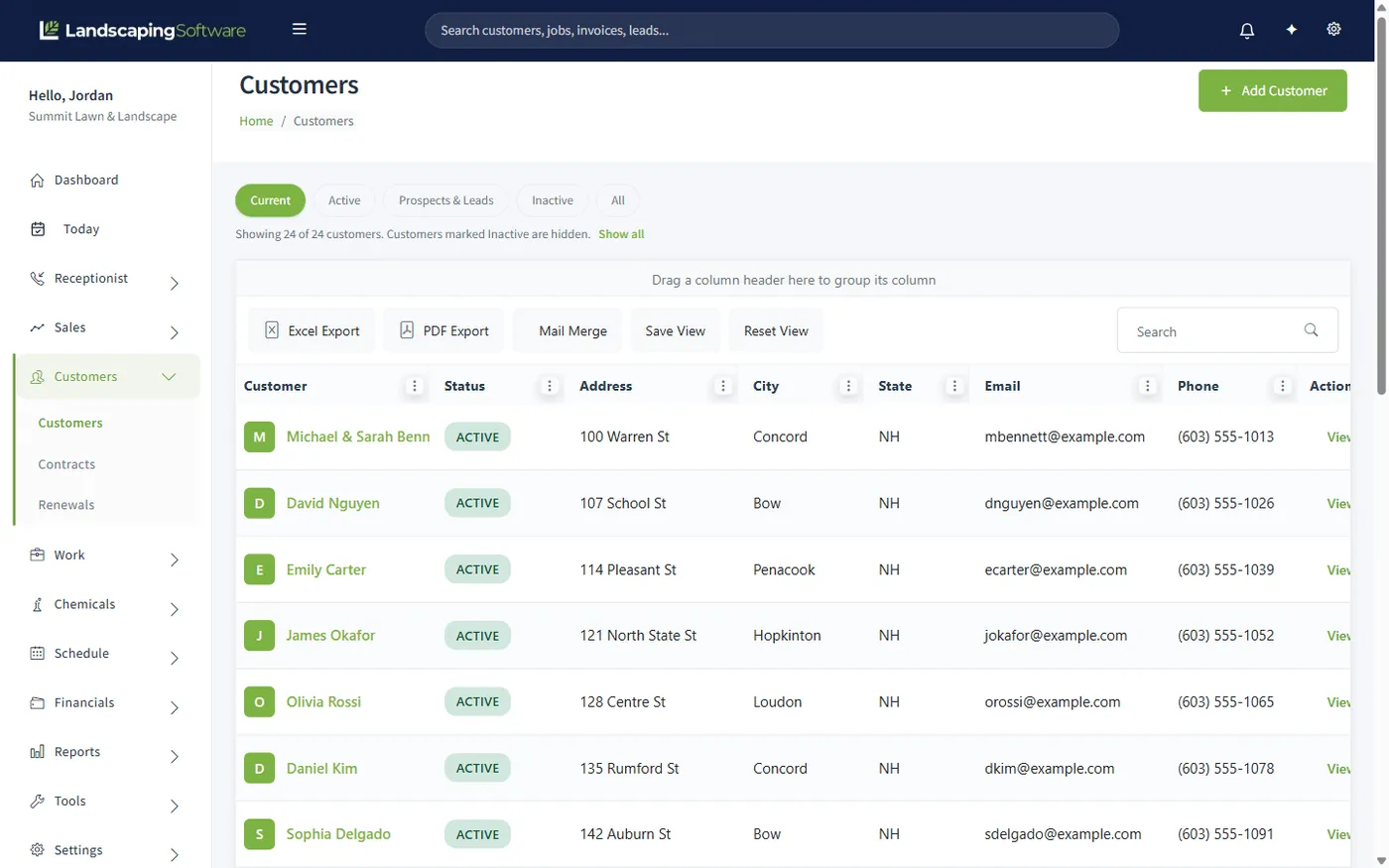Click the PDF Export file icon
Screen dimensions: 1389x868
pos(407,330)
